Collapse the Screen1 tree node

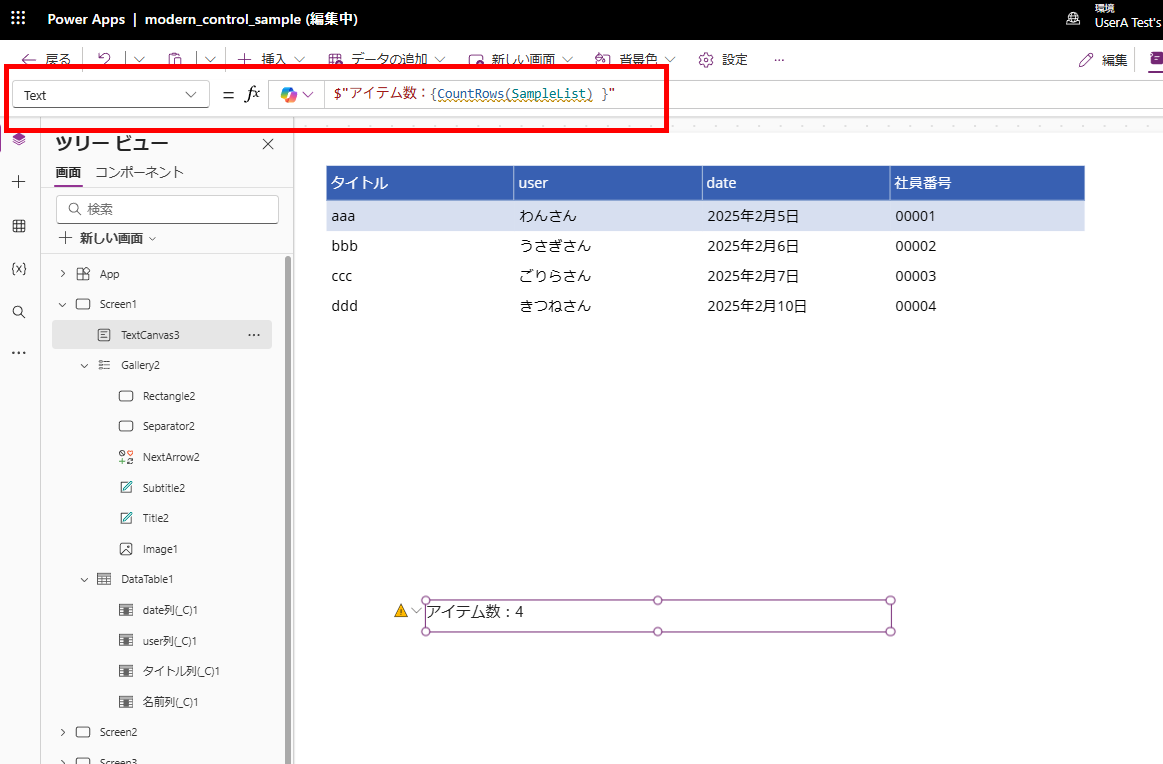(x=62, y=303)
